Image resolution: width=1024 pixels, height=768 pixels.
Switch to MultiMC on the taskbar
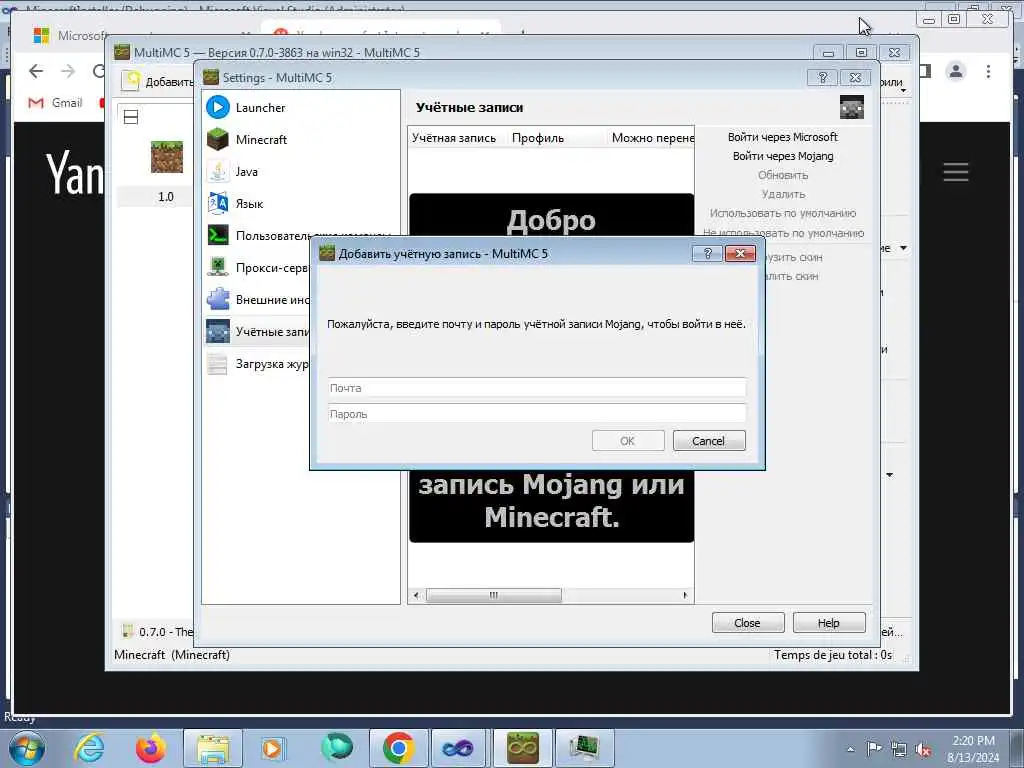[522, 749]
